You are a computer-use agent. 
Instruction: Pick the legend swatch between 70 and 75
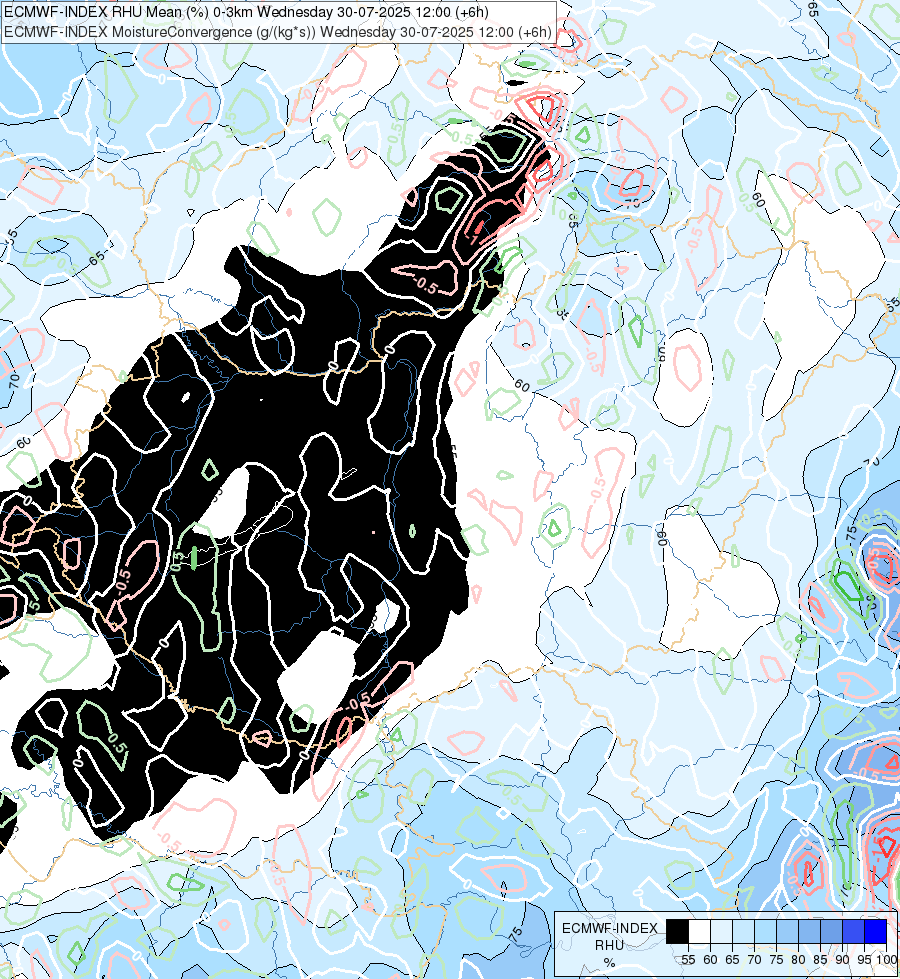pos(765,931)
